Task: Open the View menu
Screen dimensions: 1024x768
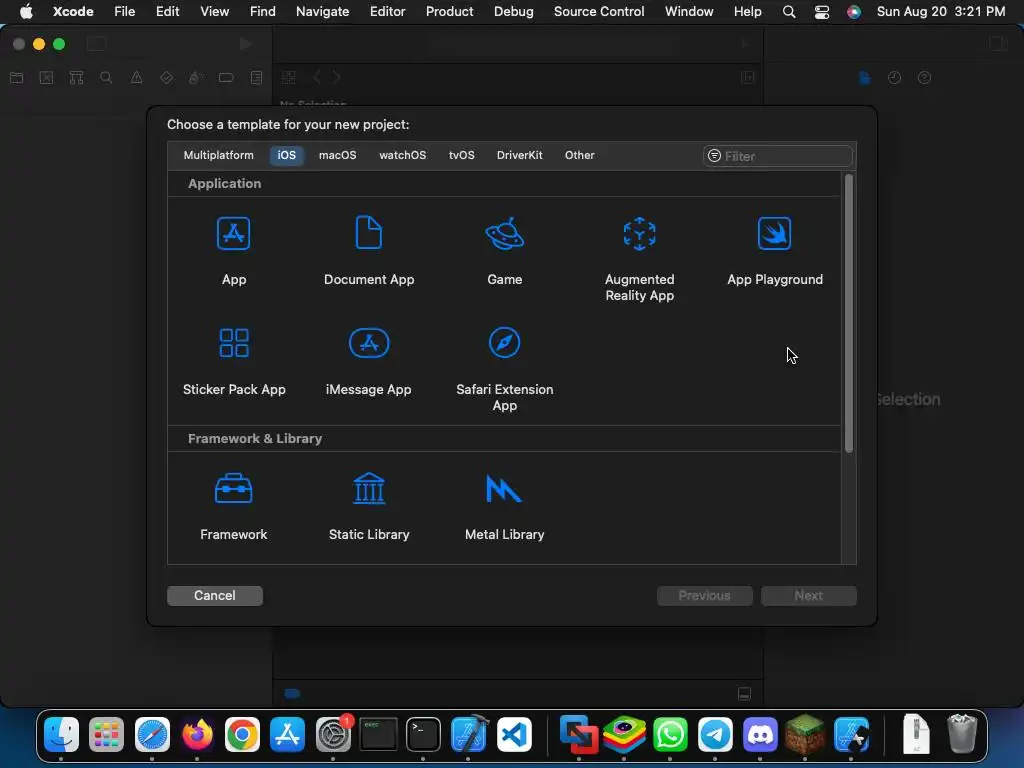Action: click(x=214, y=12)
